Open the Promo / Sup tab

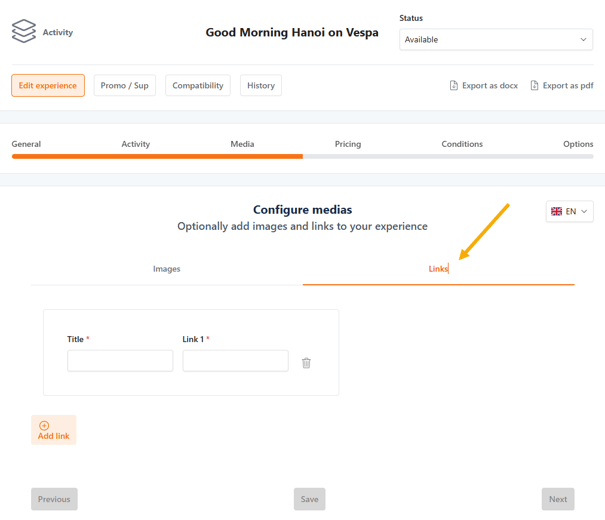click(125, 86)
